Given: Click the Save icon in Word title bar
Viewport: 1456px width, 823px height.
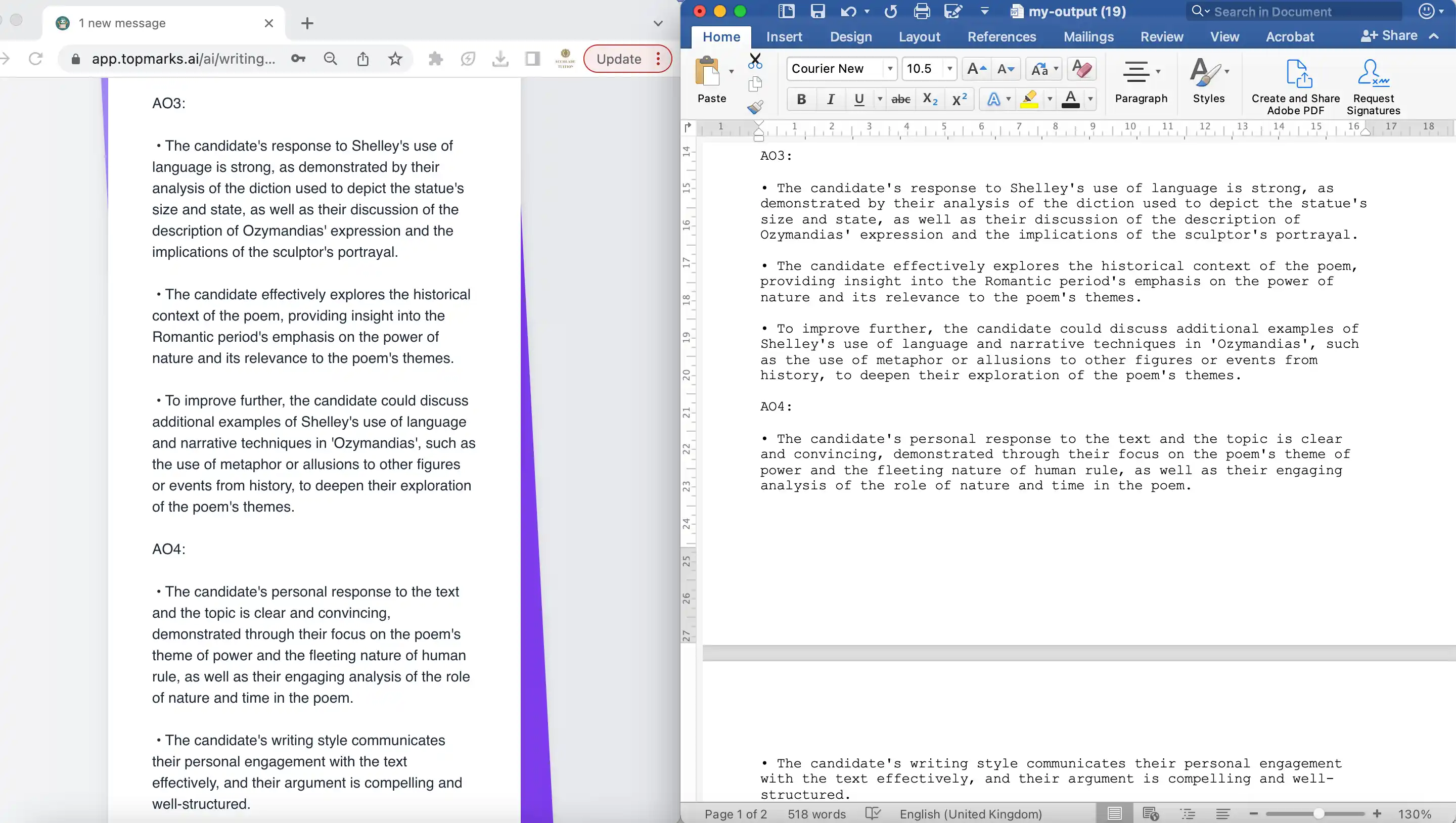Looking at the screenshot, I should coord(817,11).
